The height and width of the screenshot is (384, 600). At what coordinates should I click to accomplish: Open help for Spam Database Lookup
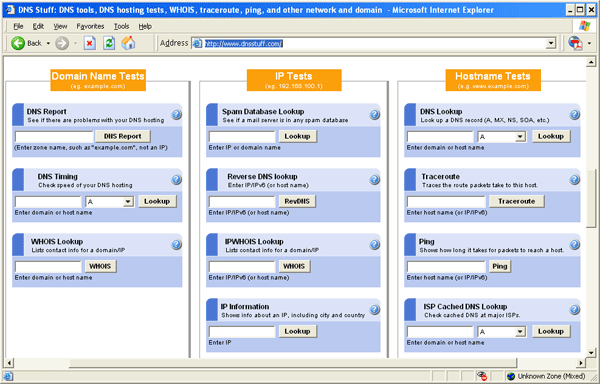point(375,114)
